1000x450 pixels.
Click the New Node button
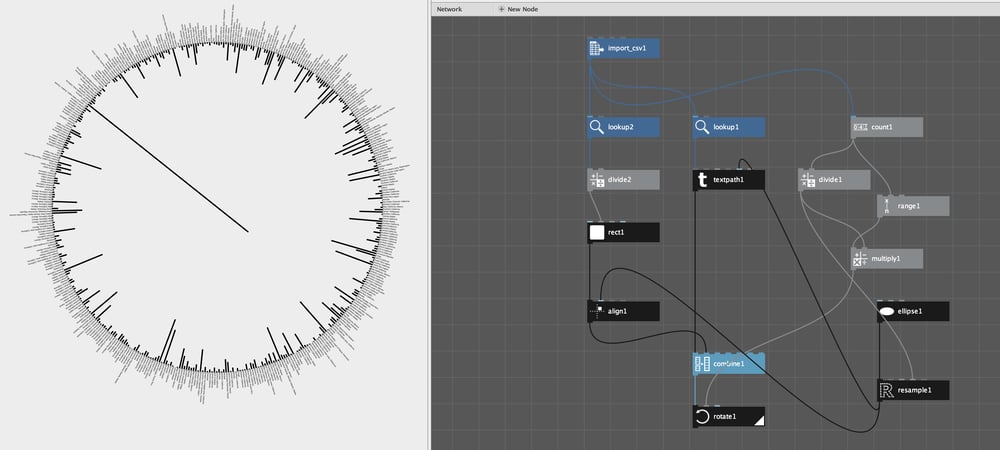click(518, 9)
